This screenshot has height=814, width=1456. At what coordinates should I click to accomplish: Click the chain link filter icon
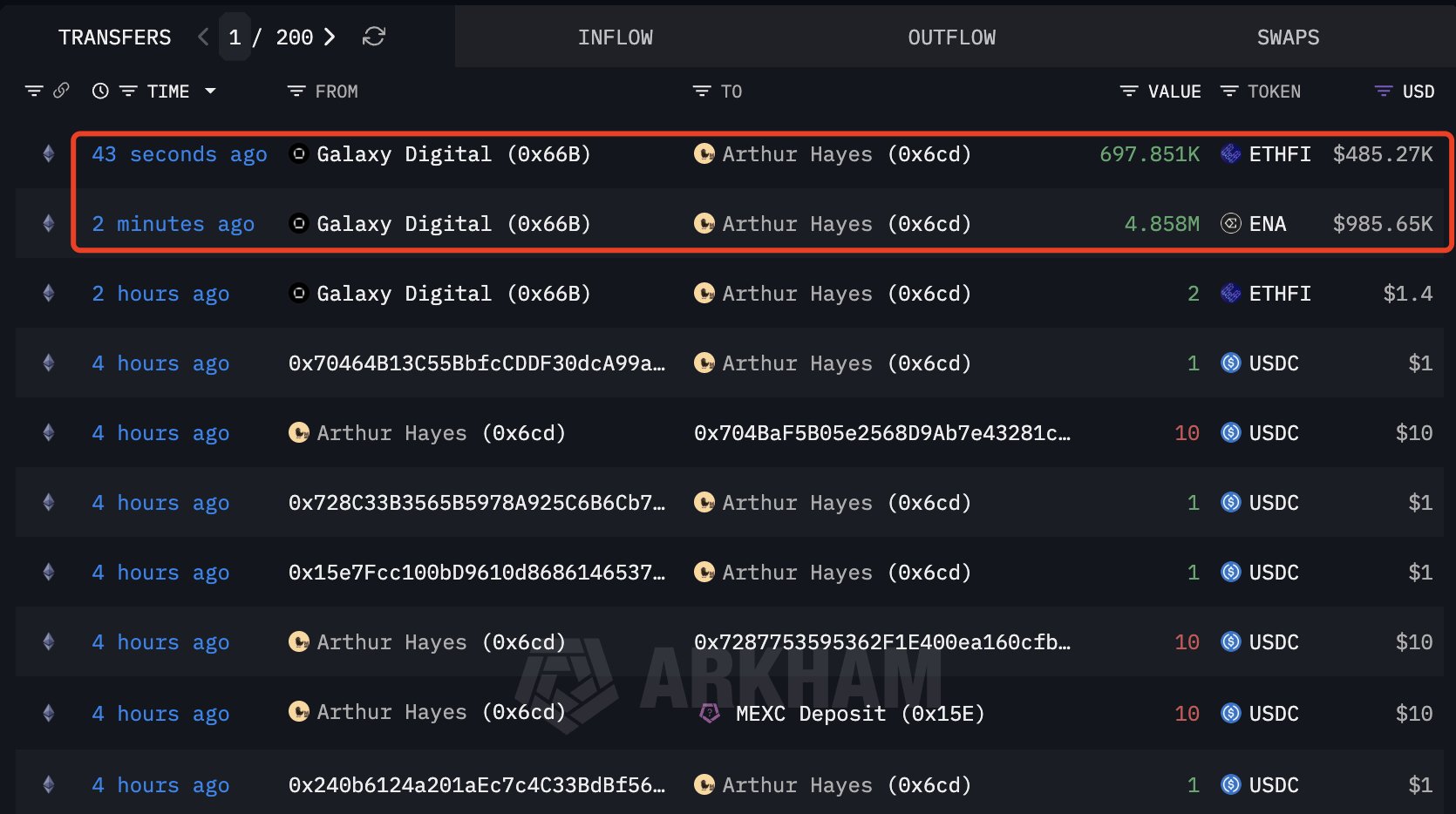click(x=61, y=91)
